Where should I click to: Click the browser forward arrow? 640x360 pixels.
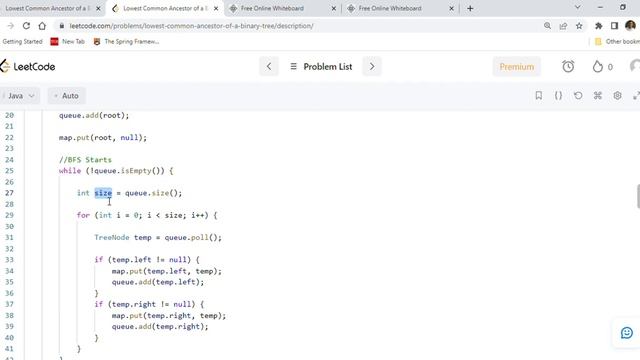pos(11,26)
